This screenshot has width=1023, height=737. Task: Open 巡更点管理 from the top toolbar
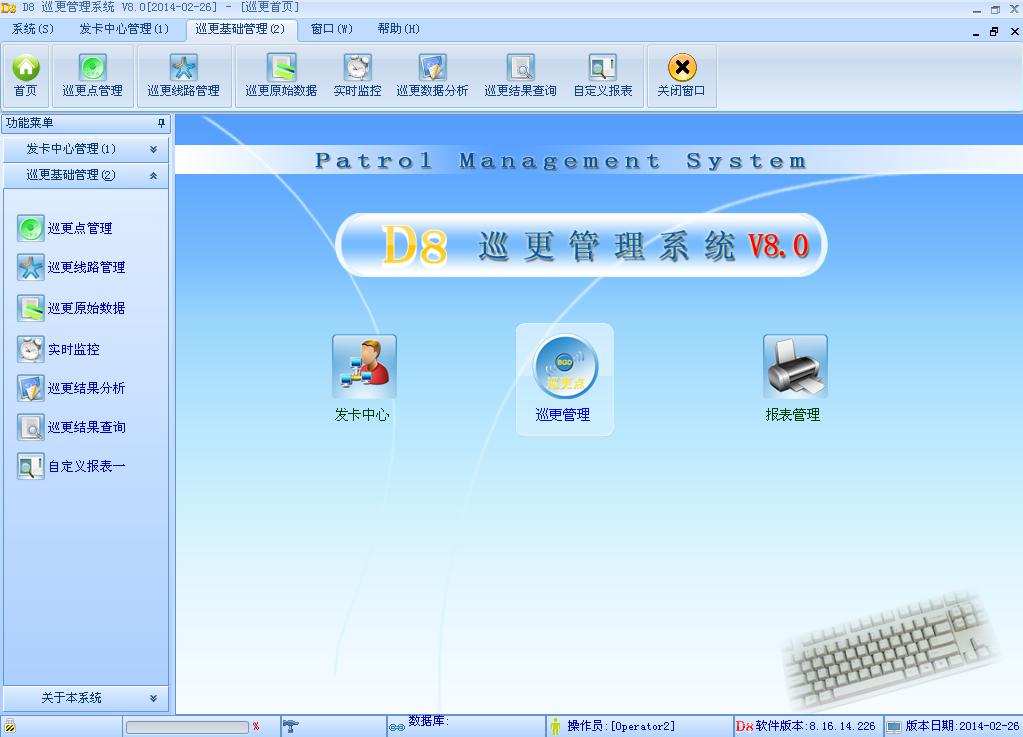click(x=93, y=75)
